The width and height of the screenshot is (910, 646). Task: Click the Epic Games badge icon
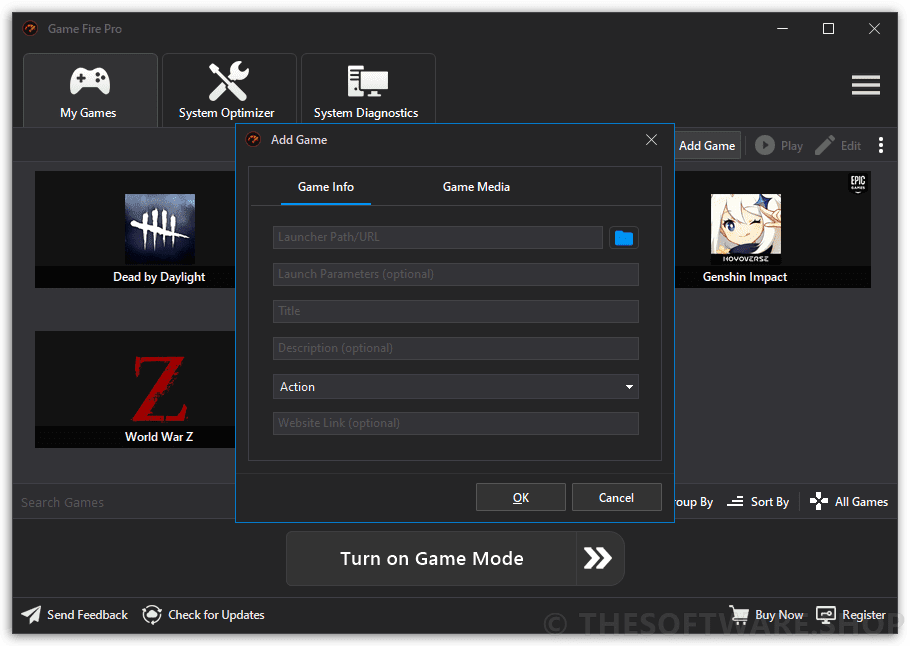pyautogui.click(x=858, y=183)
